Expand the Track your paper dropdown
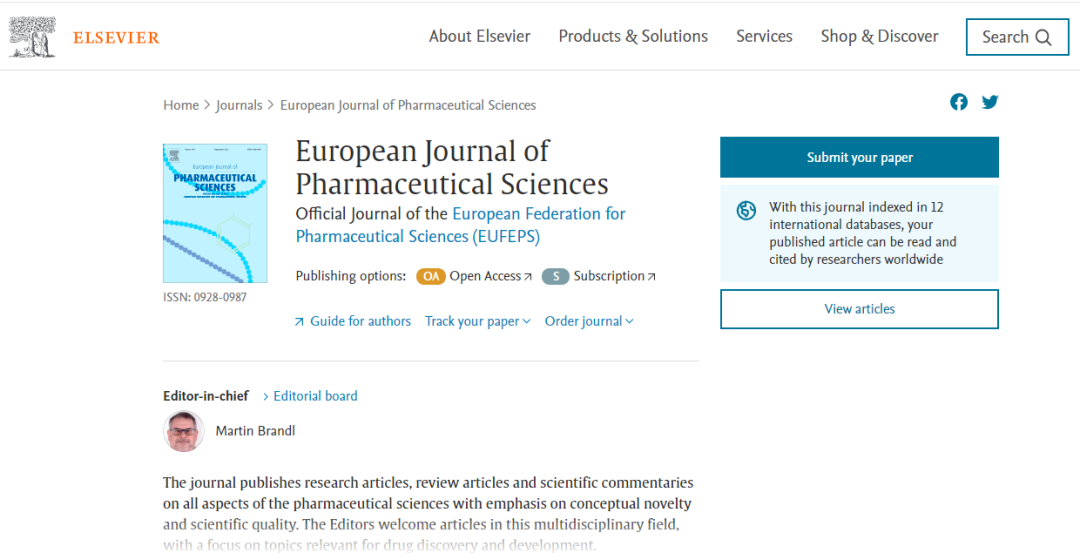Image resolution: width=1080 pixels, height=553 pixels. click(x=477, y=321)
